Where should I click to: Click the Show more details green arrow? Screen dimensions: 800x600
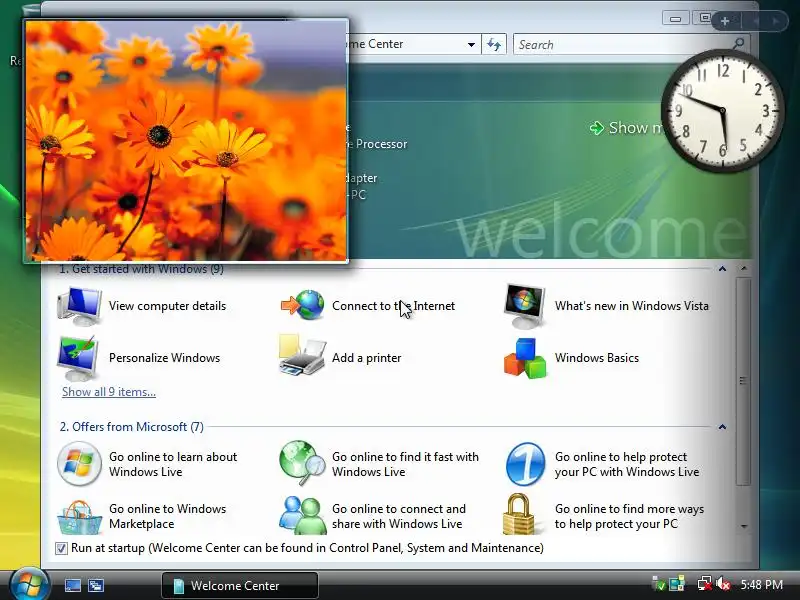596,128
